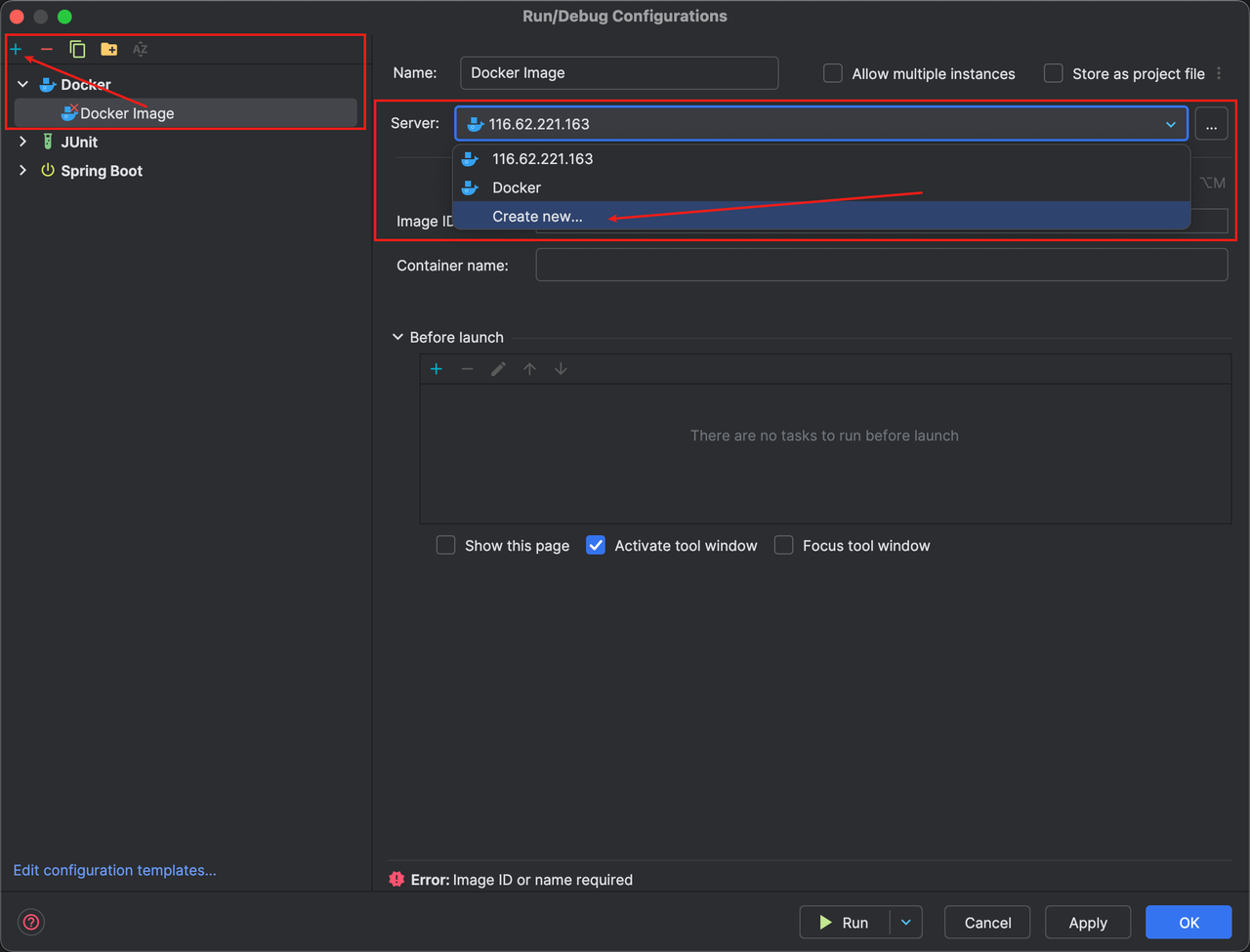This screenshot has width=1250, height=952.
Task: Open the dropdown arrow beside Run
Action: tap(906, 923)
